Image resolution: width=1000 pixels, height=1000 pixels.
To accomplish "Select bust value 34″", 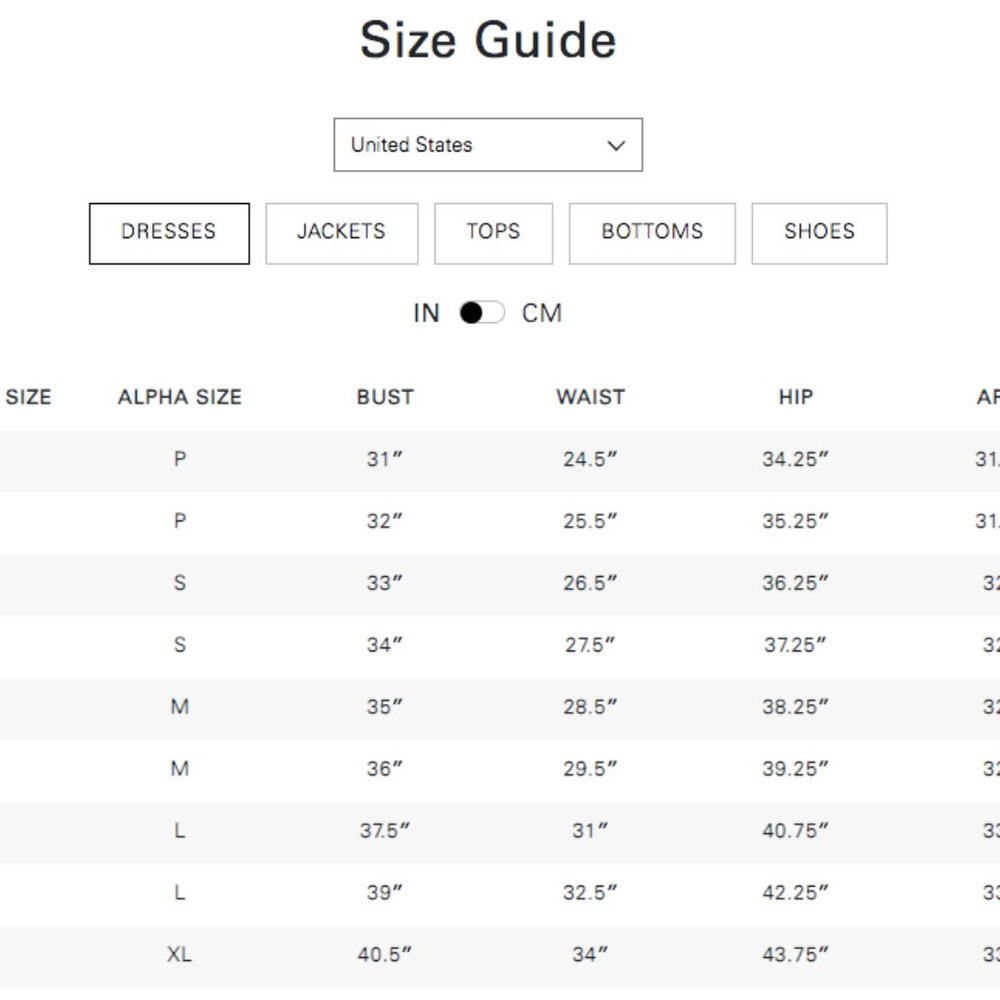I will tap(385, 645).
